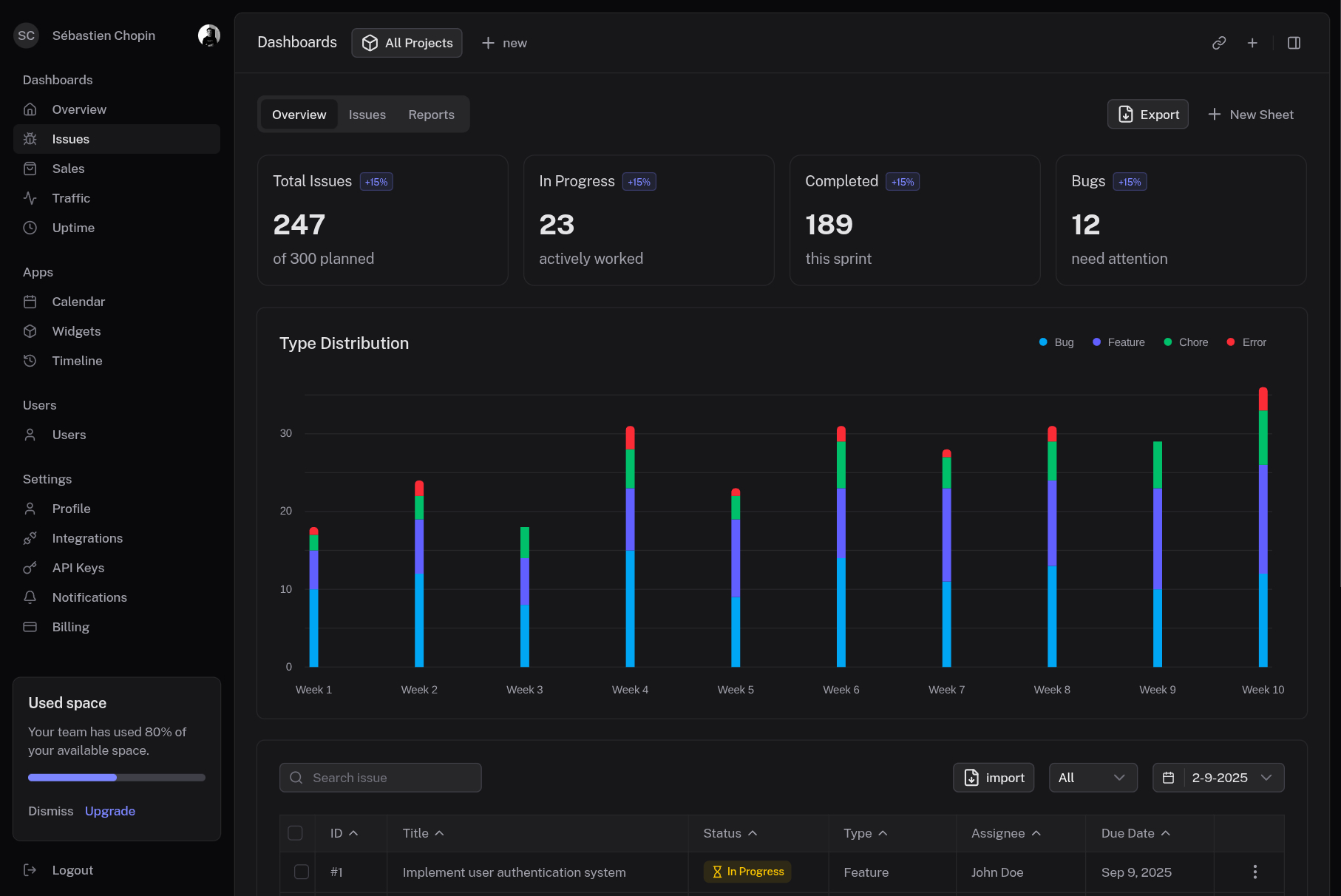
Task: Click the copy link icon in header
Action: click(1219, 43)
